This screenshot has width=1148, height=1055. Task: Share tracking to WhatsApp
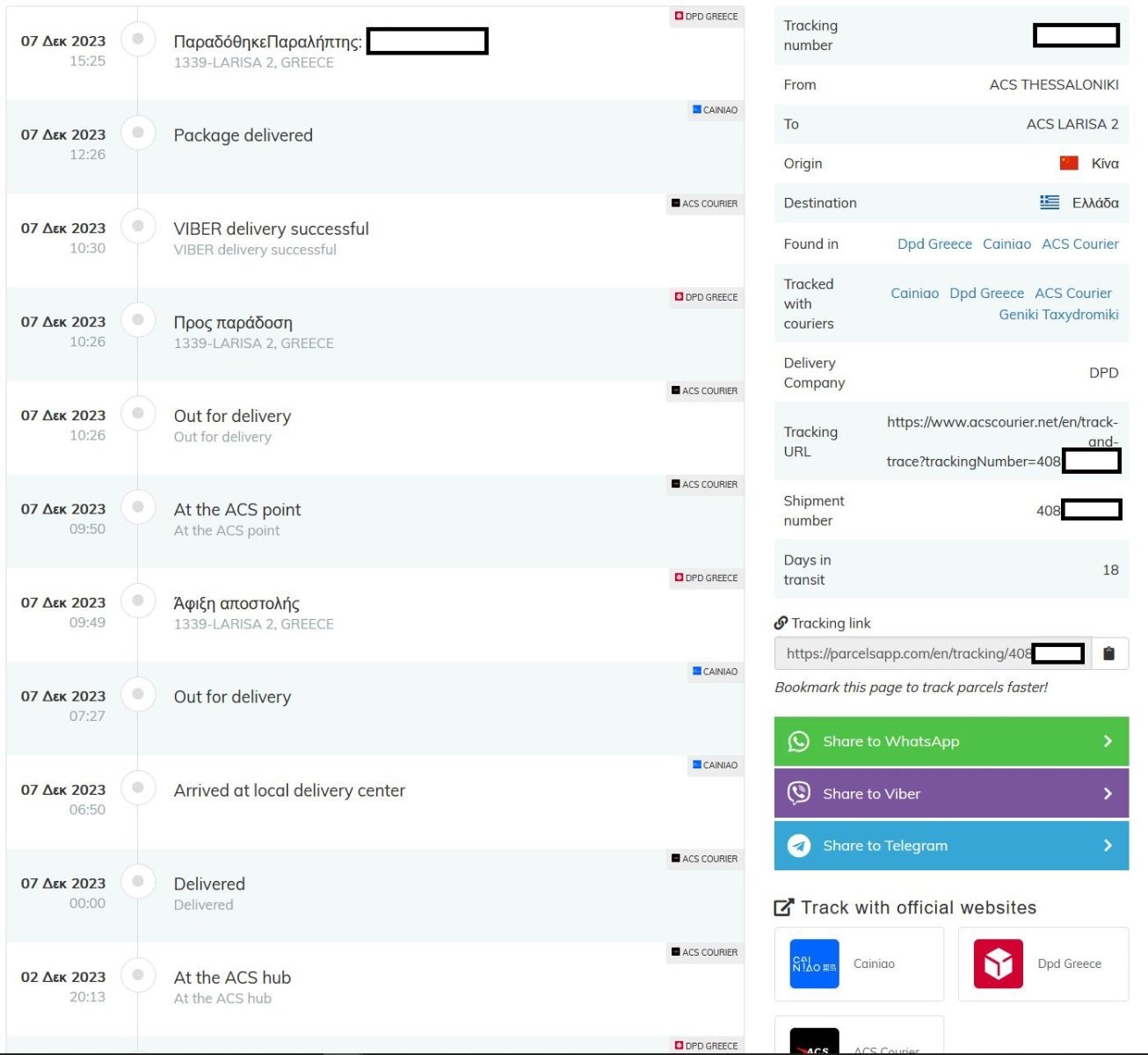point(951,741)
